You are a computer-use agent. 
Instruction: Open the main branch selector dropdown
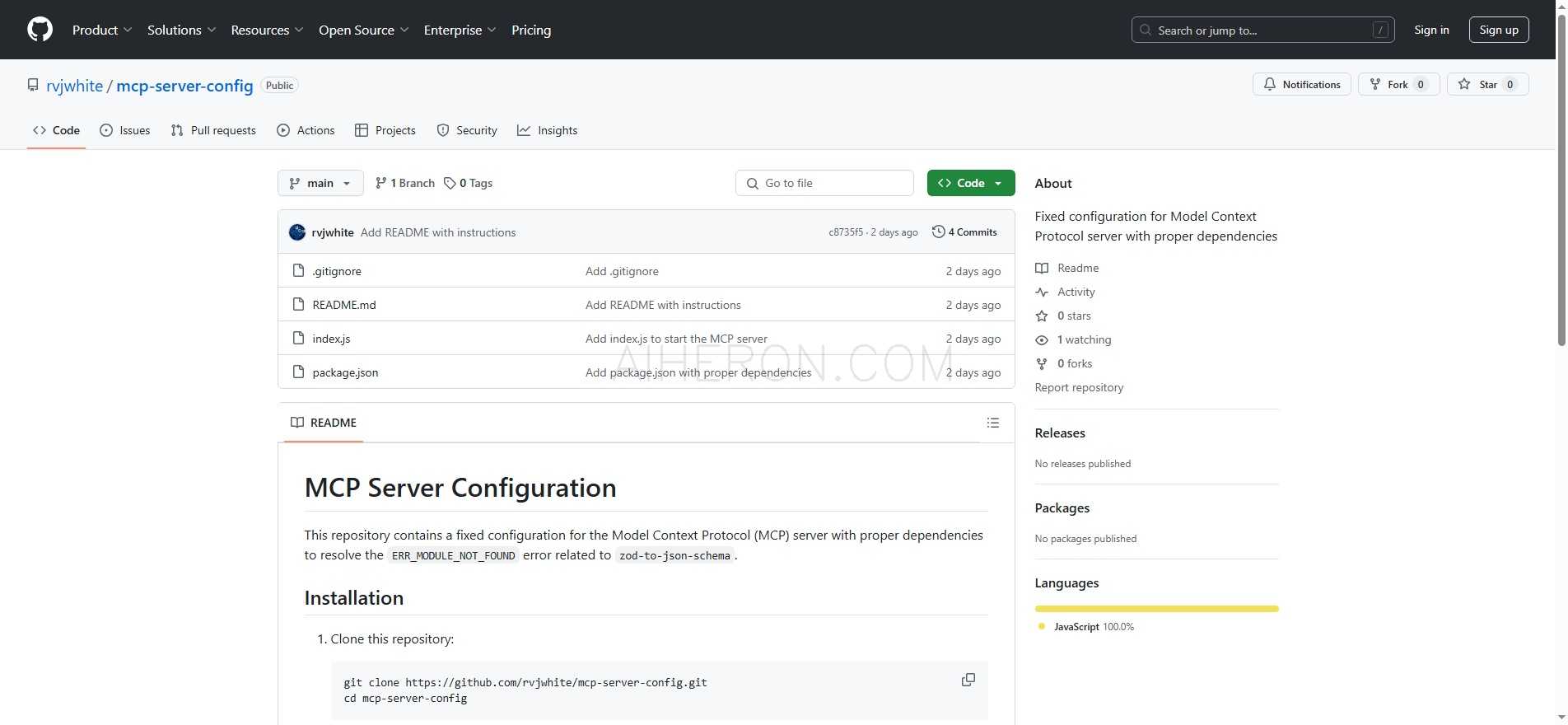pos(320,183)
